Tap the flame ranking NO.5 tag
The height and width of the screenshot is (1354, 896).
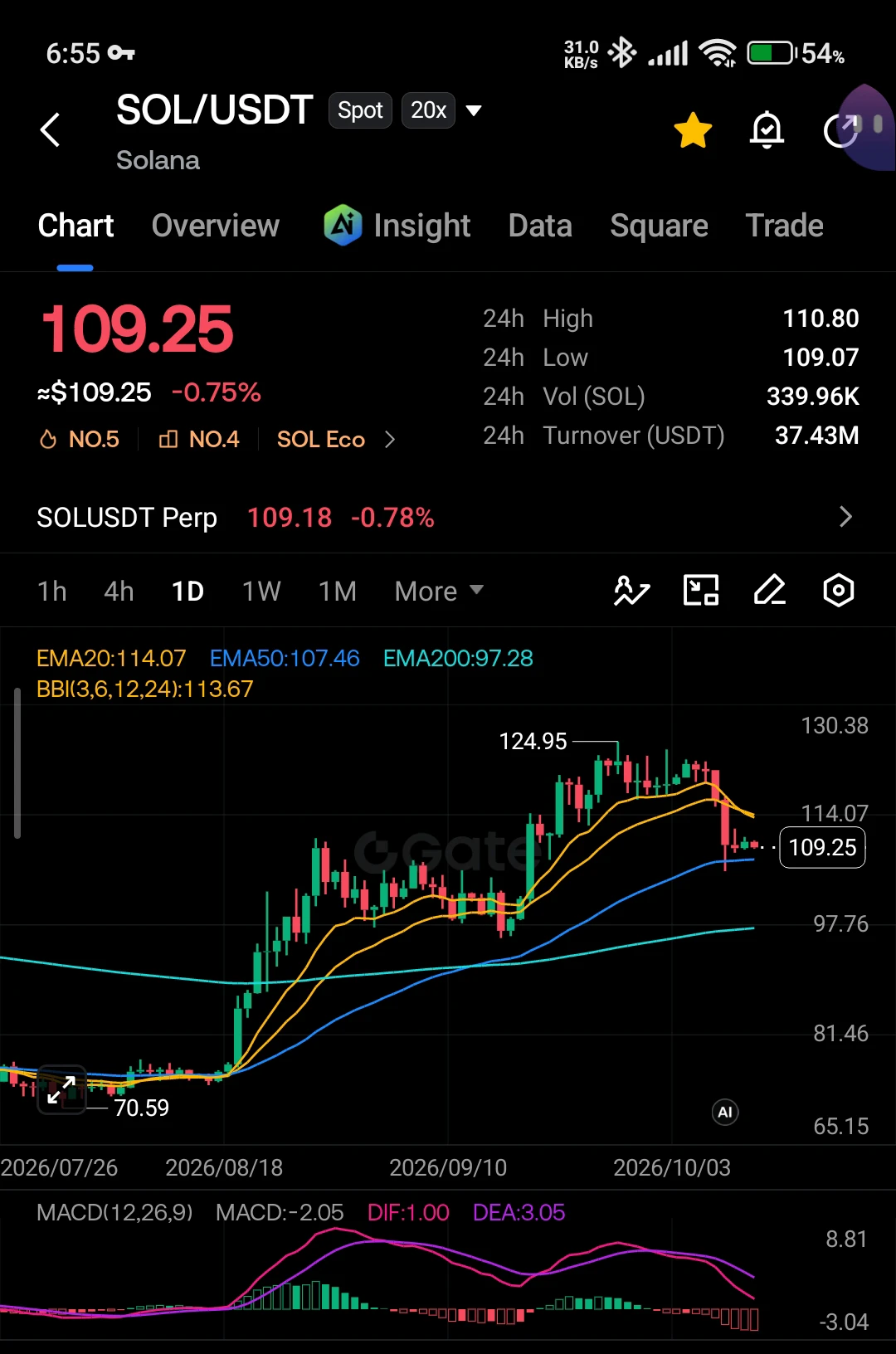point(80,439)
